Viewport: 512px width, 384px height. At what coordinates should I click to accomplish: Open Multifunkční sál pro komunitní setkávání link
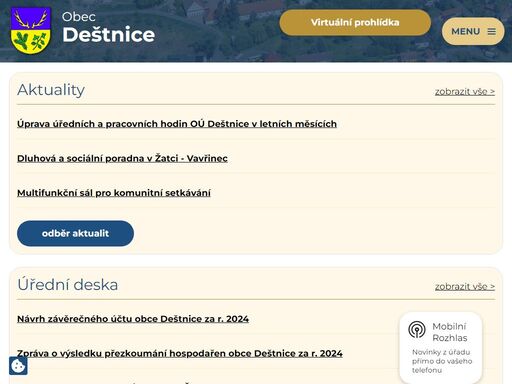point(114,193)
